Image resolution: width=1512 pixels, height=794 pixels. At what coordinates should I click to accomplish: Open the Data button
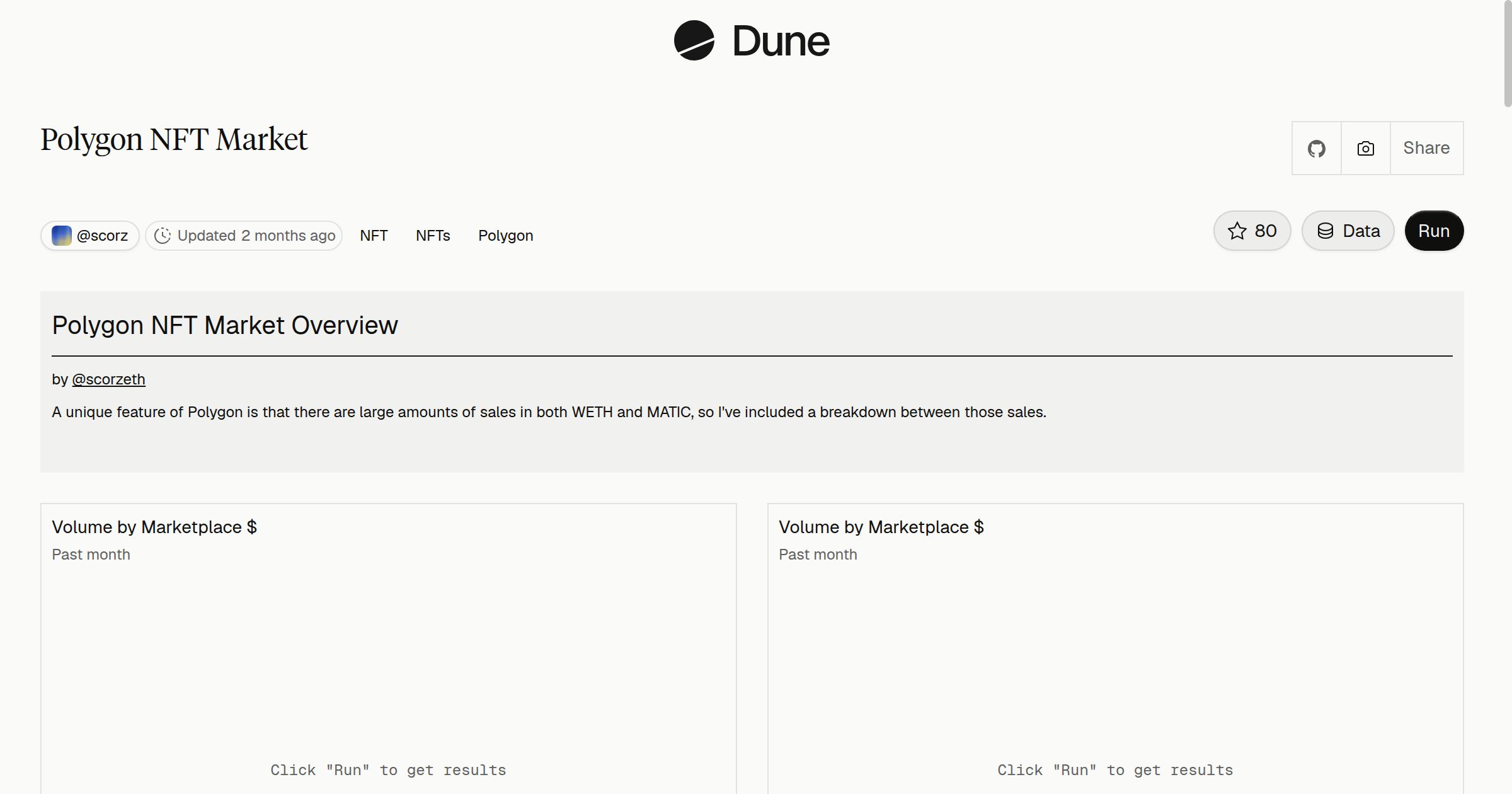(1348, 231)
